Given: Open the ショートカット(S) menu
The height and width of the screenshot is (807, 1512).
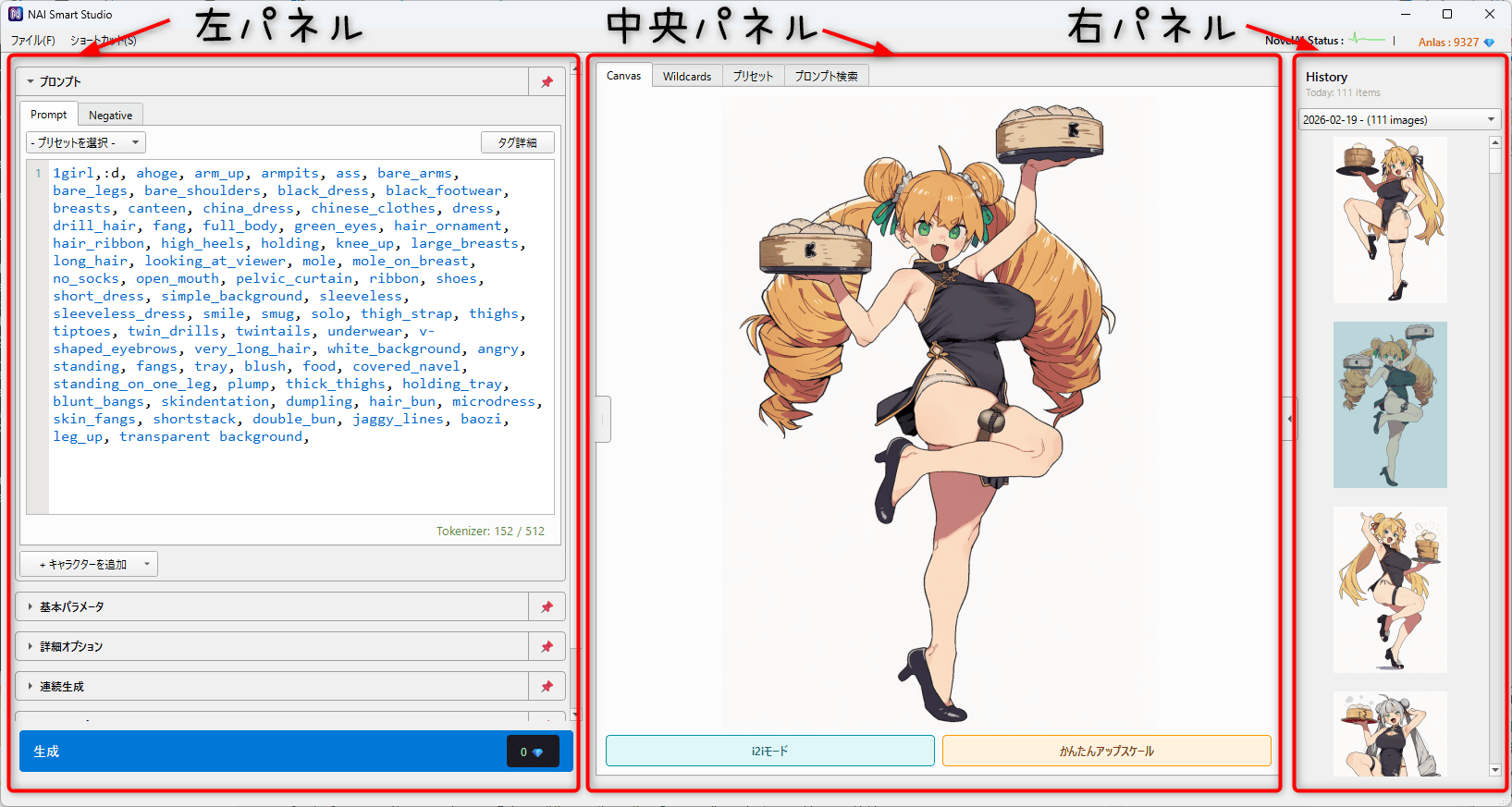Looking at the screenshot, I should click(103, 41).
